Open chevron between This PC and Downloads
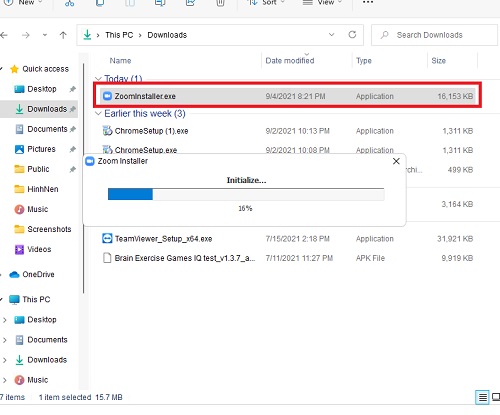 [140, 35]
